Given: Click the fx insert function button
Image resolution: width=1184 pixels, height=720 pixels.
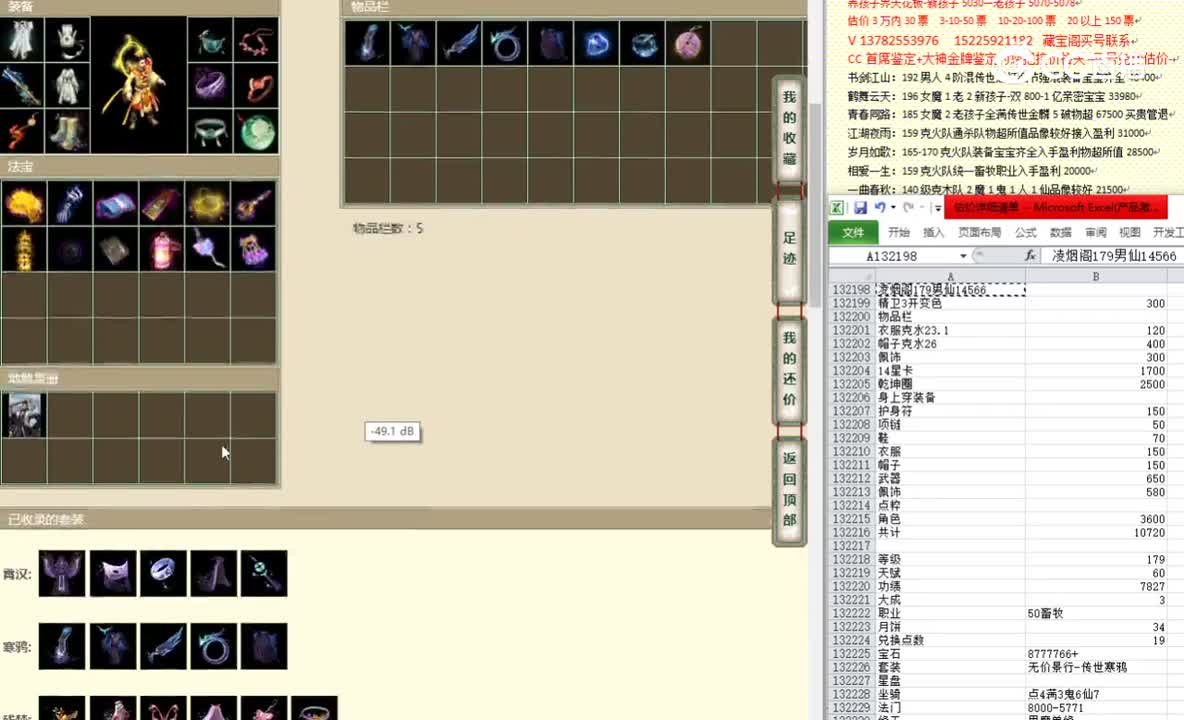Looking at the screenshot, I should (1030, 256).
